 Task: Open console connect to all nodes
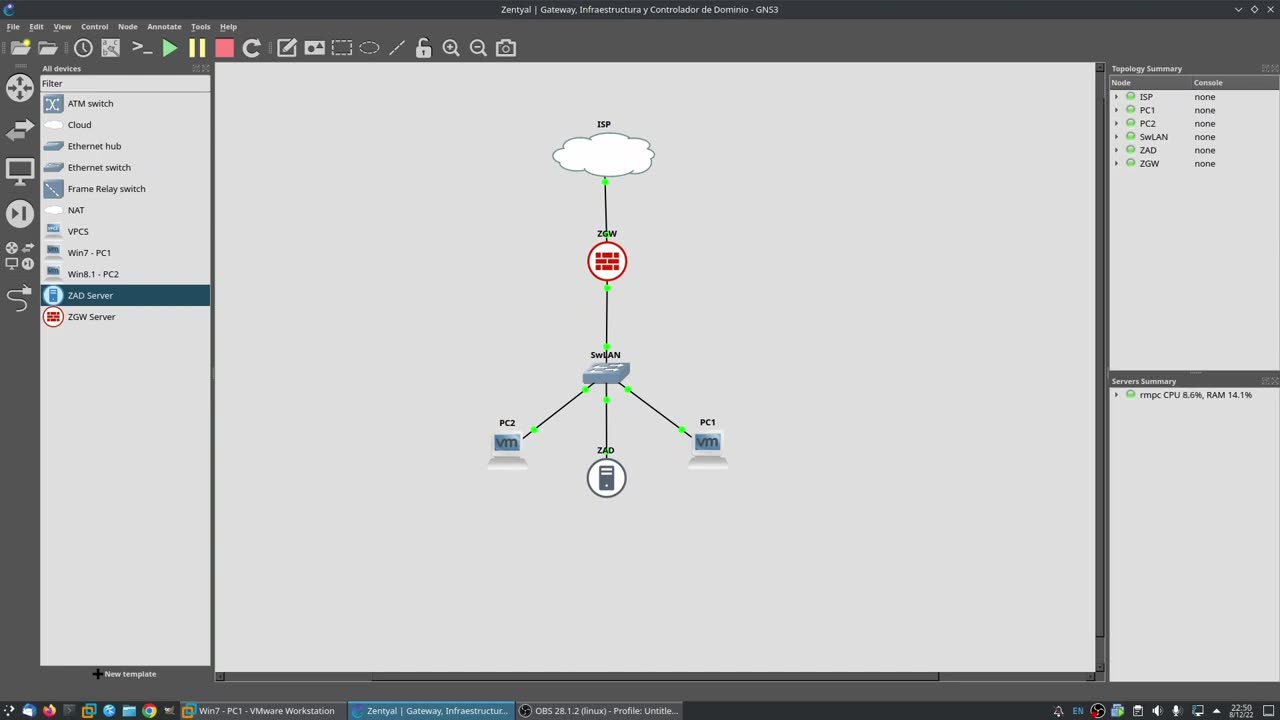click(x=142, y=48)
